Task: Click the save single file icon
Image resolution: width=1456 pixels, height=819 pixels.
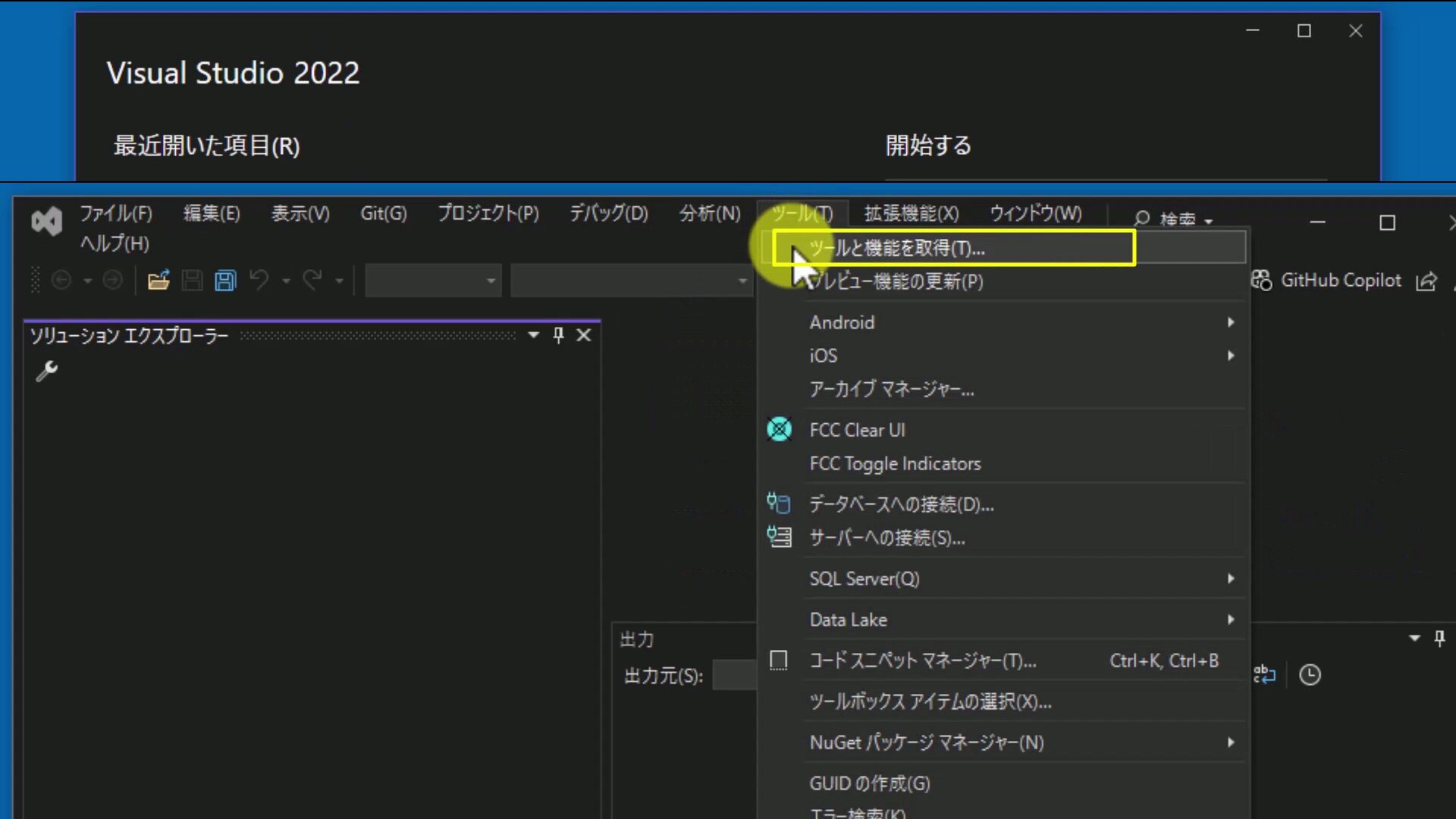Action: (192, 281)
